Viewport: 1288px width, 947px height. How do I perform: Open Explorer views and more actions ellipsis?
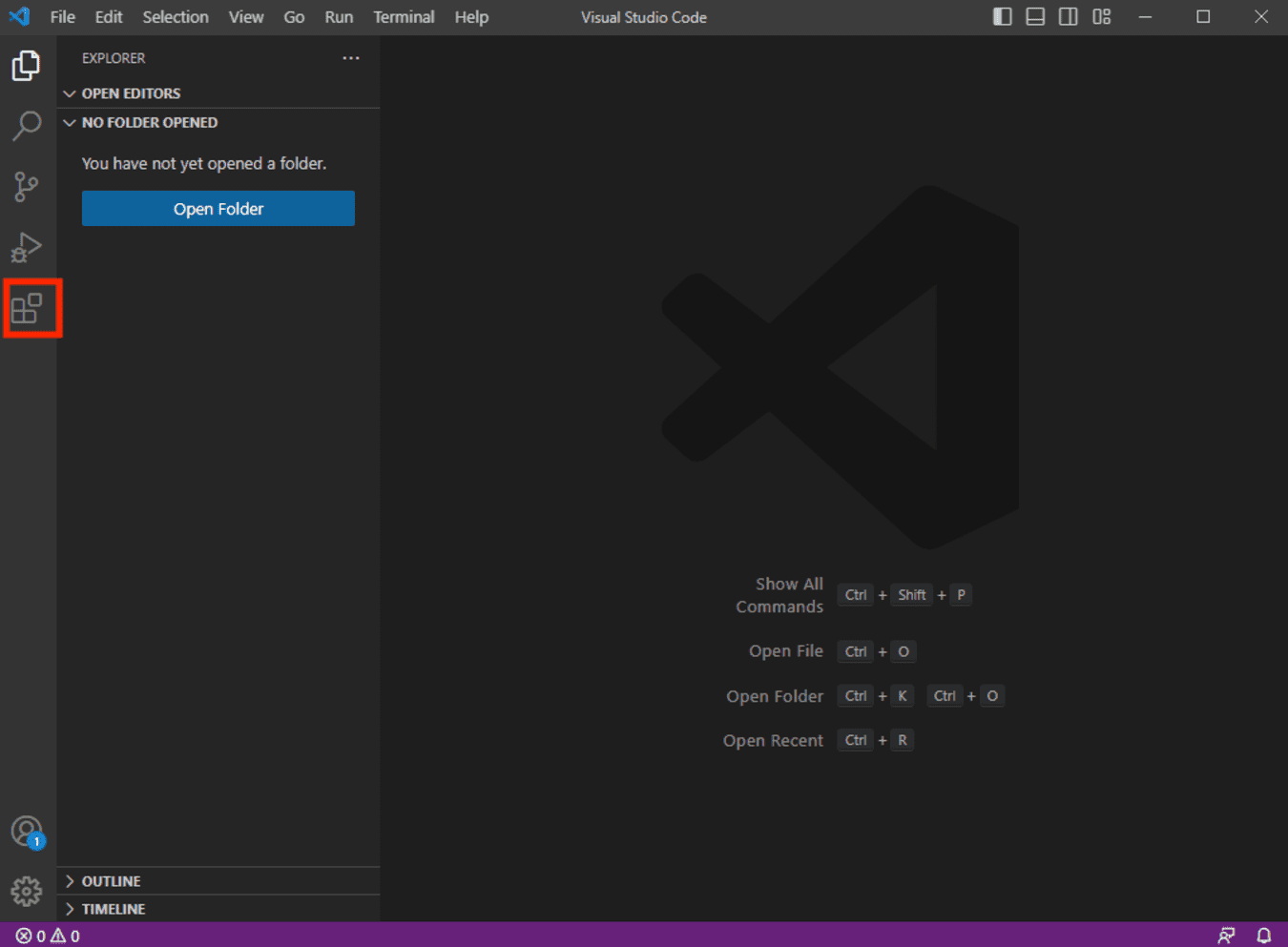coord(351,58)
